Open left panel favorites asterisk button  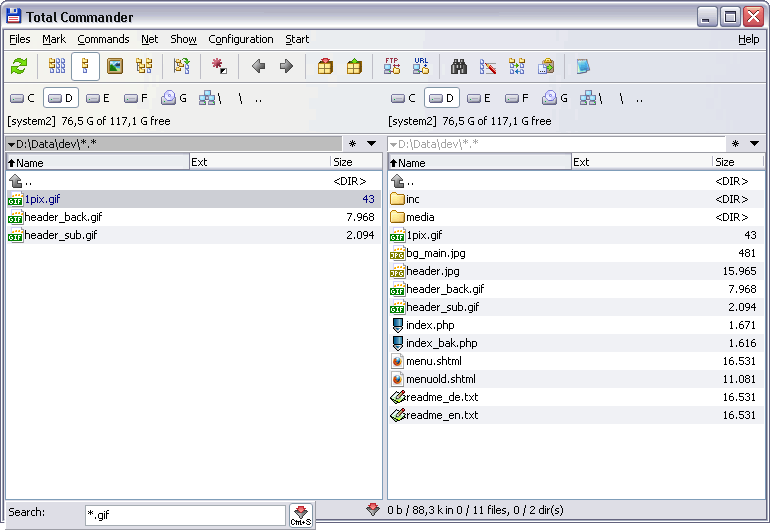point(352,143)
